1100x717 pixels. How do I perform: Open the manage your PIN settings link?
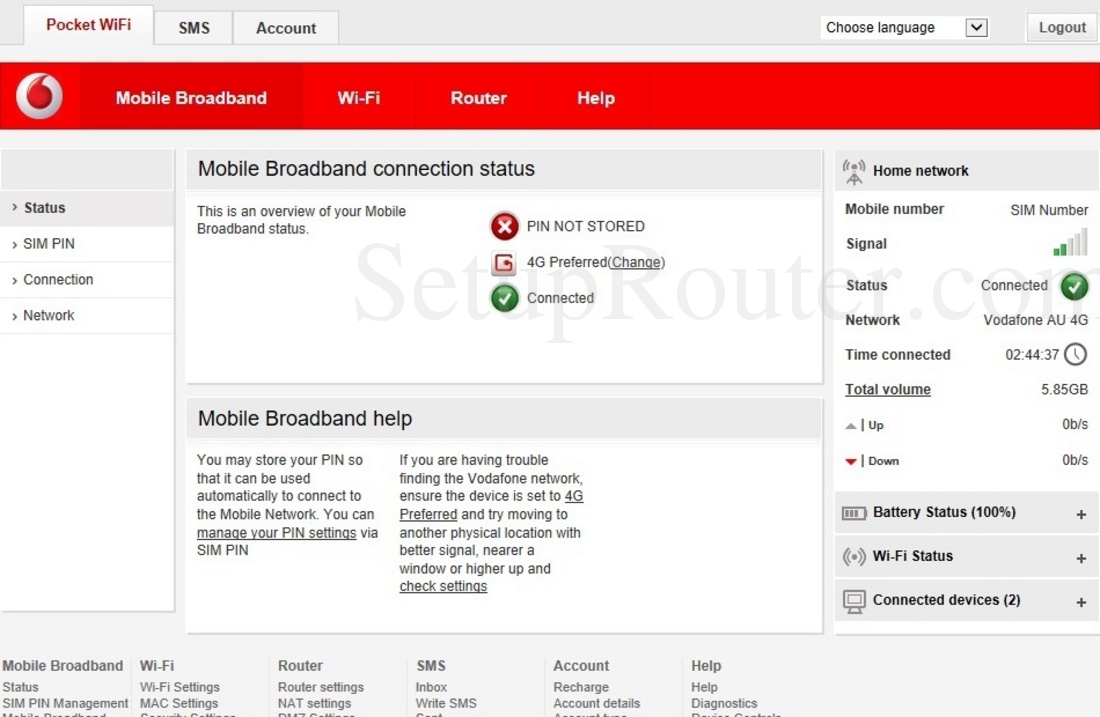tap(277, 532)
